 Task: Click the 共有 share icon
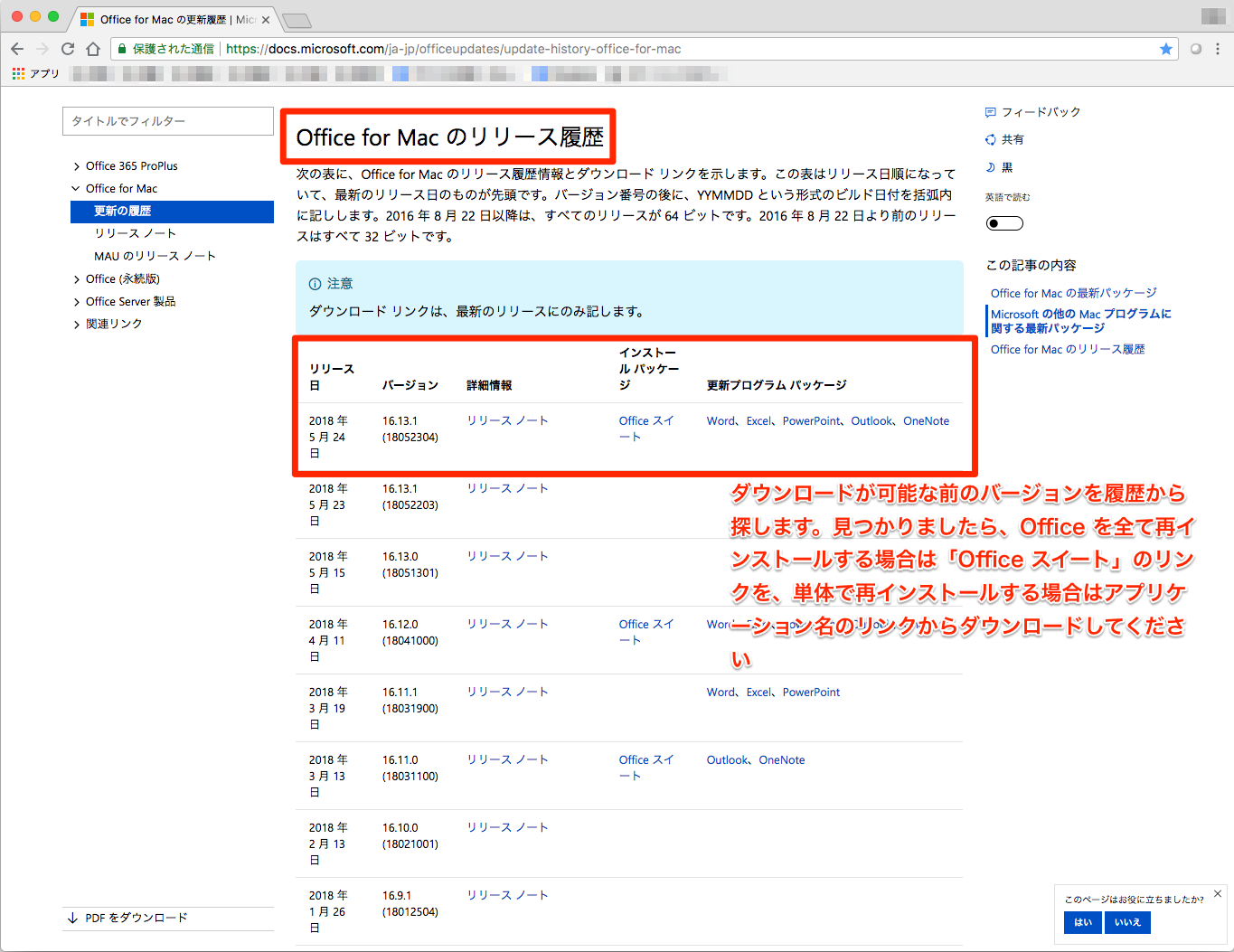click(x=991, y=139)
